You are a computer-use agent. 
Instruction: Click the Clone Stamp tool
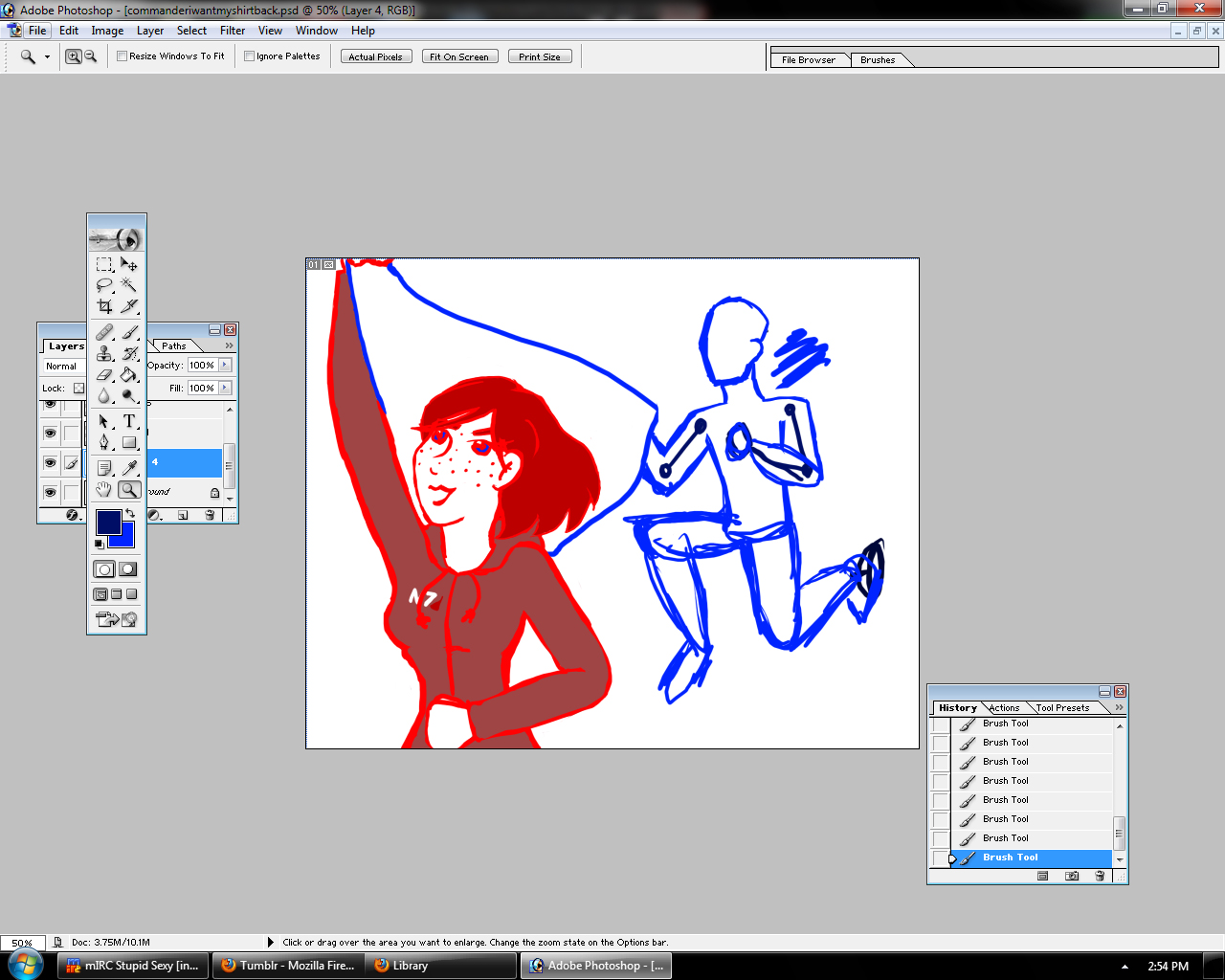[104, 353]
